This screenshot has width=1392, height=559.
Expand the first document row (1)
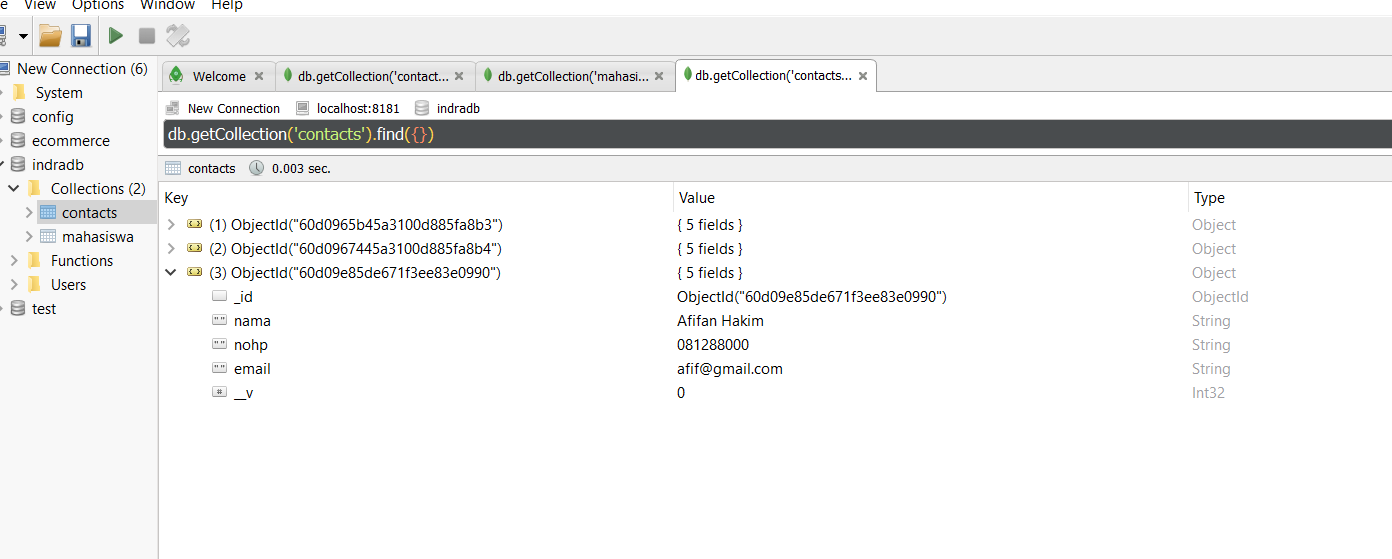click(171, 225)
